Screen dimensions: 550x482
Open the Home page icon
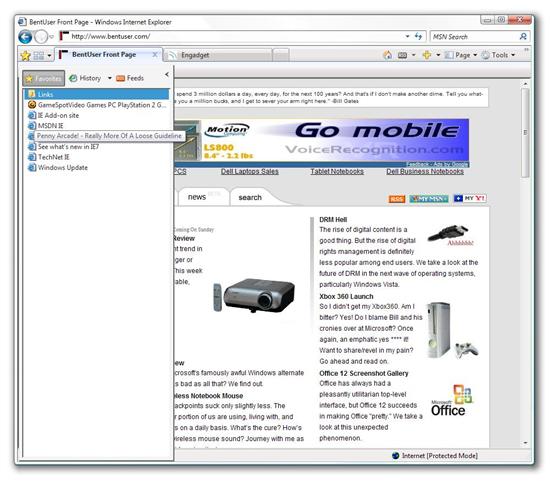388,55
